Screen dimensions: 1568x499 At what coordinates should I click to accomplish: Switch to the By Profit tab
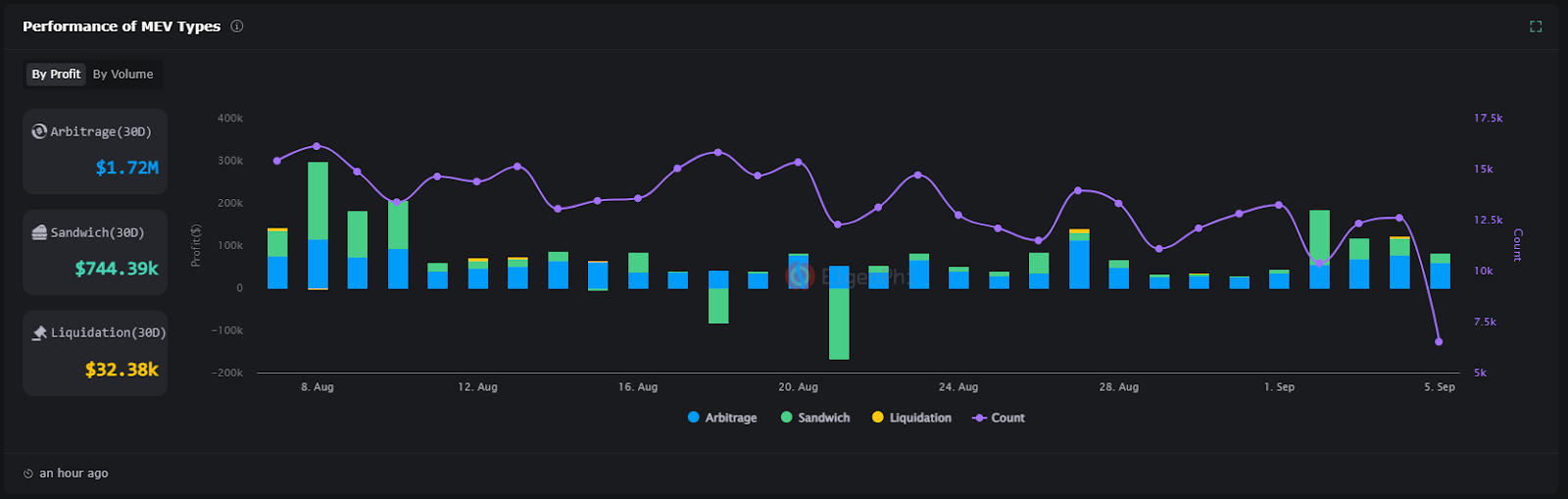(56, 75)
